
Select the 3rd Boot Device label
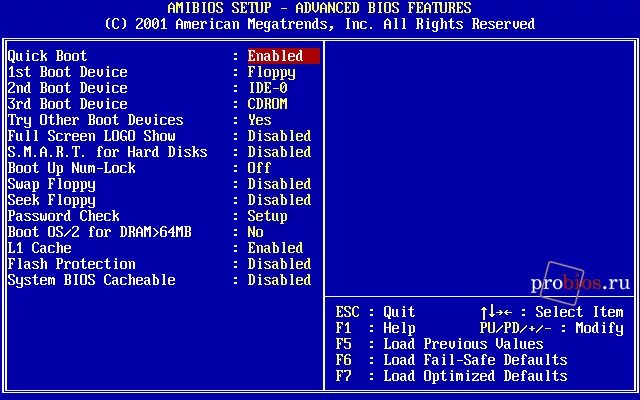[x=68, y=104]
